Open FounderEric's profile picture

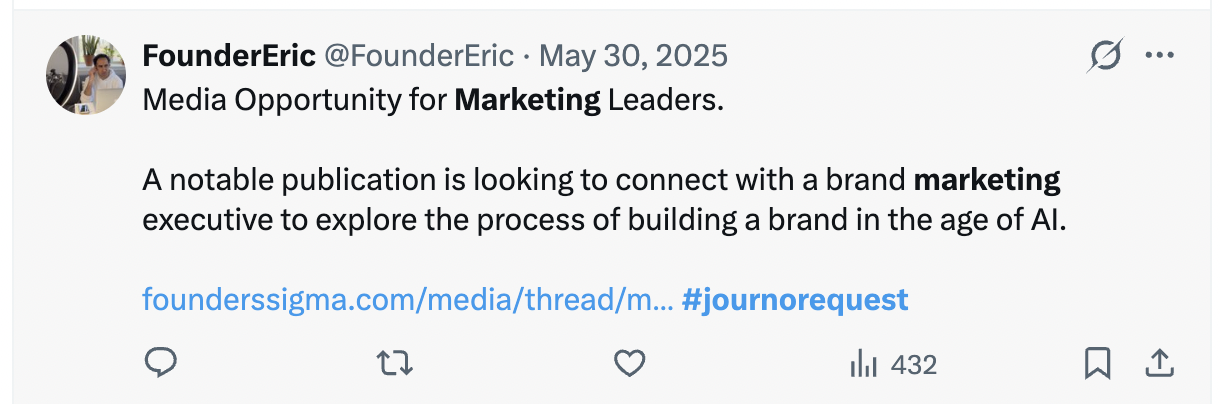(x=86, y=75)
